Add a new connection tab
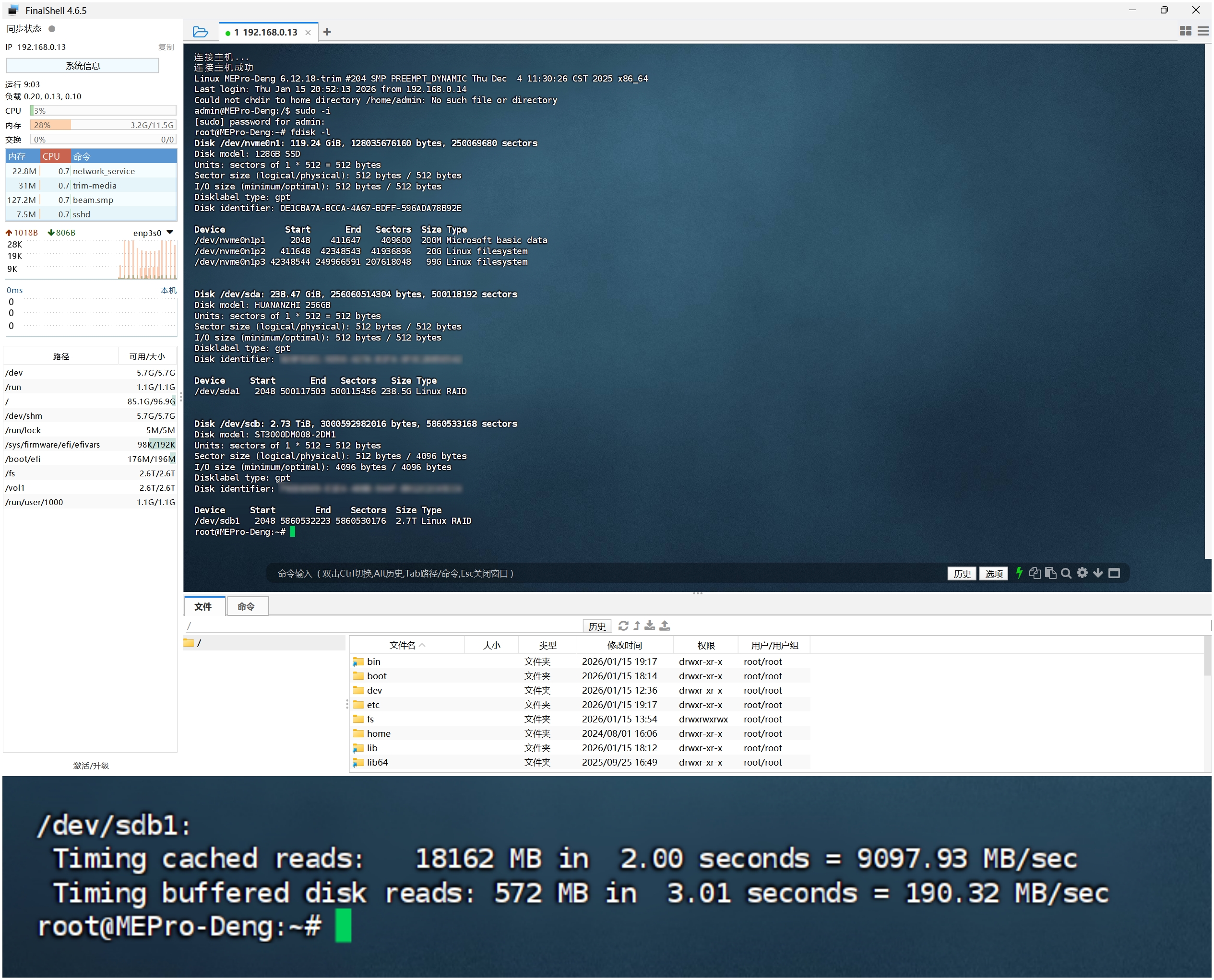The width and height of the screenshot is (1214, 980). 327,32
